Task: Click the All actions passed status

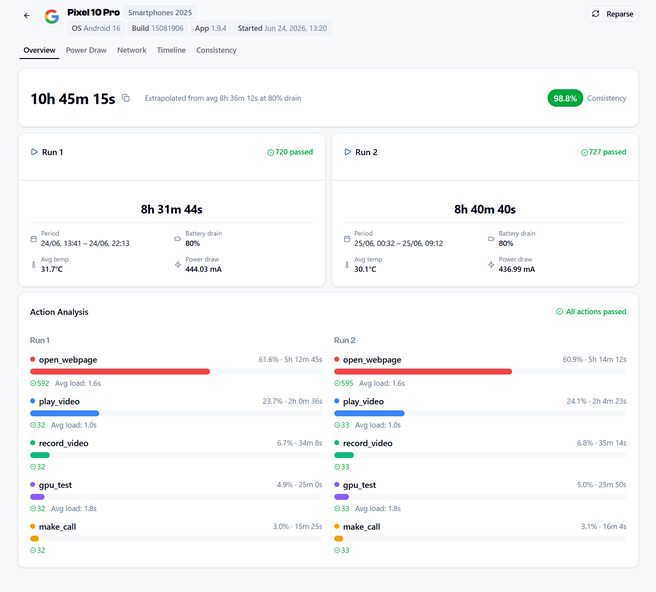Action: point(591,312)
